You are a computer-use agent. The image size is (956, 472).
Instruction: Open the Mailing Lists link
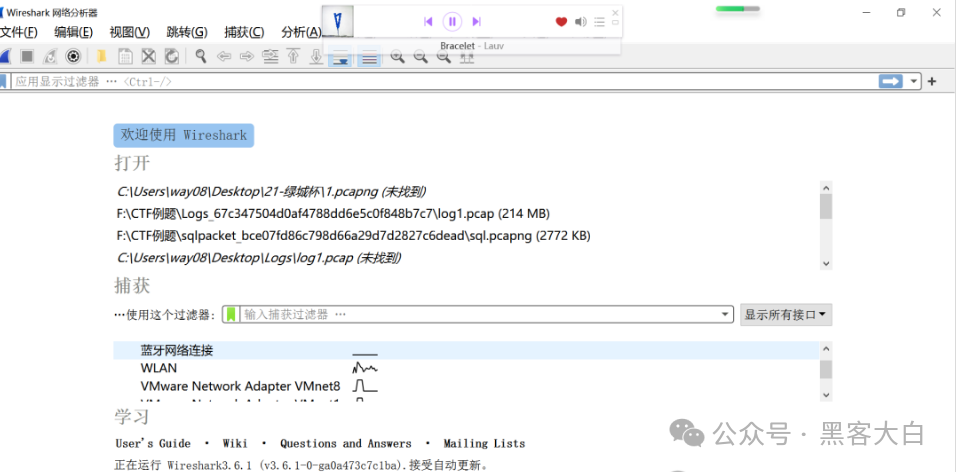(484, 443)
